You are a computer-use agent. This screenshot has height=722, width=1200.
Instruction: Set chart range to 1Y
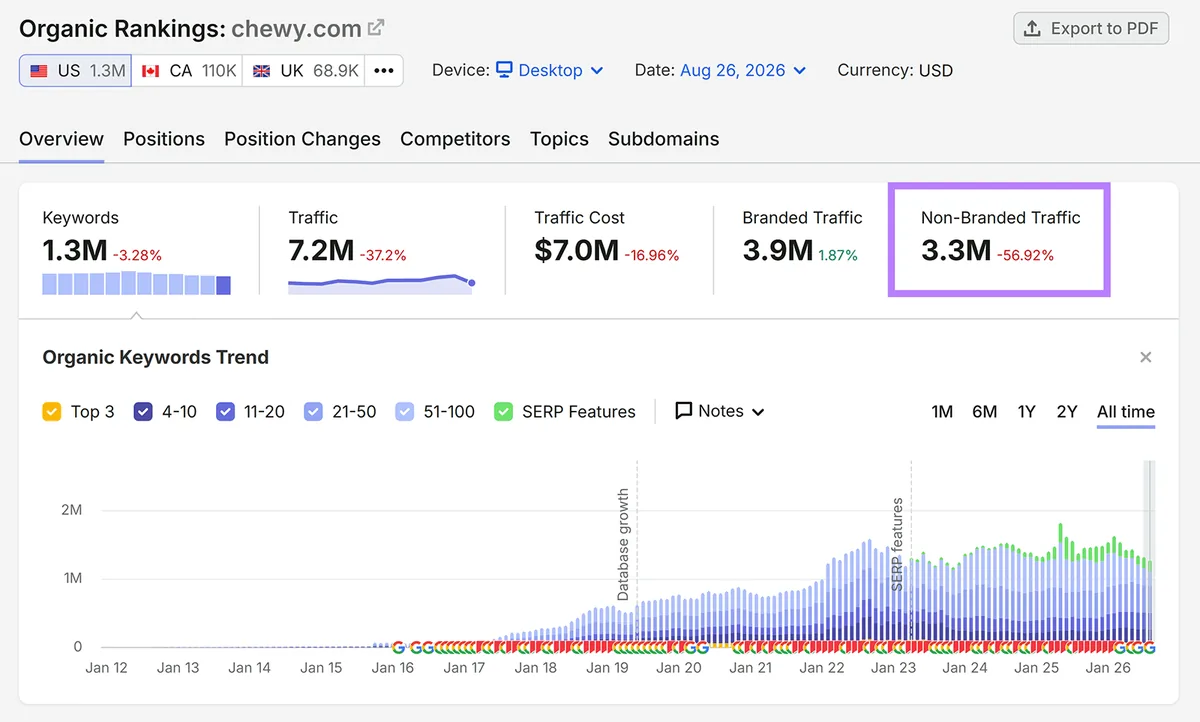(1027, 412)
